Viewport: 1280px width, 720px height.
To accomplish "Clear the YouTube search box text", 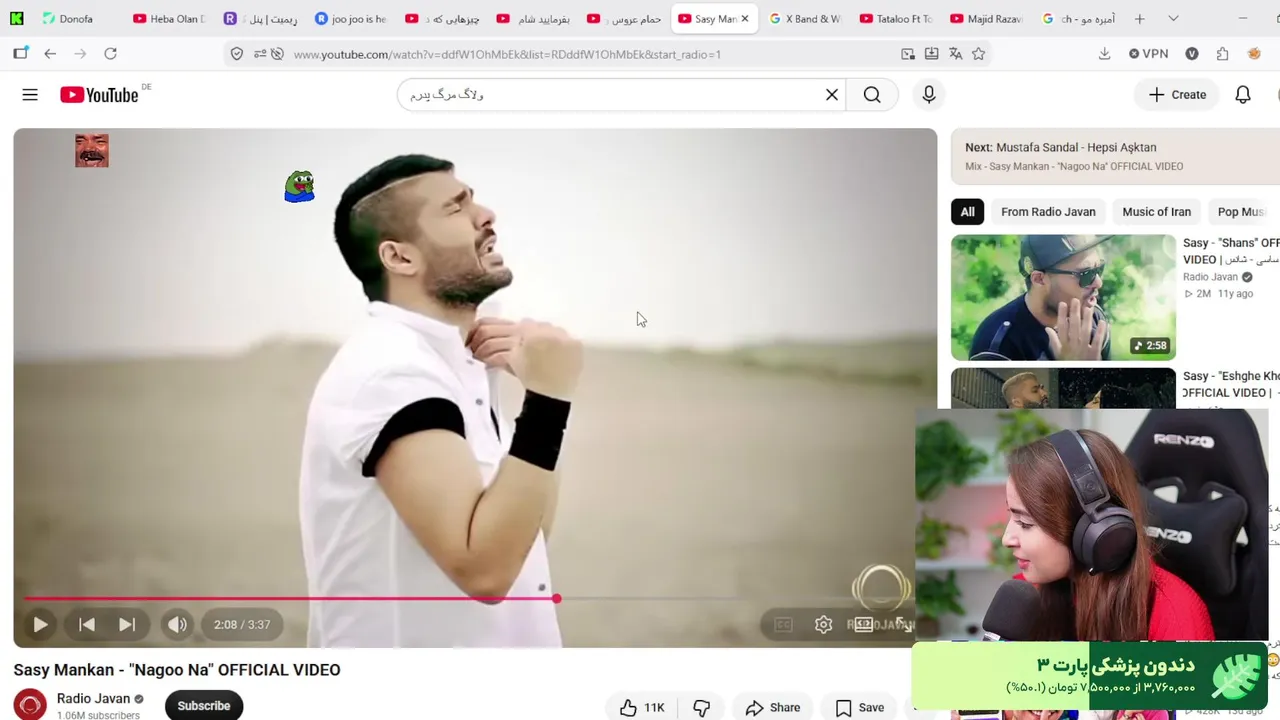I will pos(831,95).
